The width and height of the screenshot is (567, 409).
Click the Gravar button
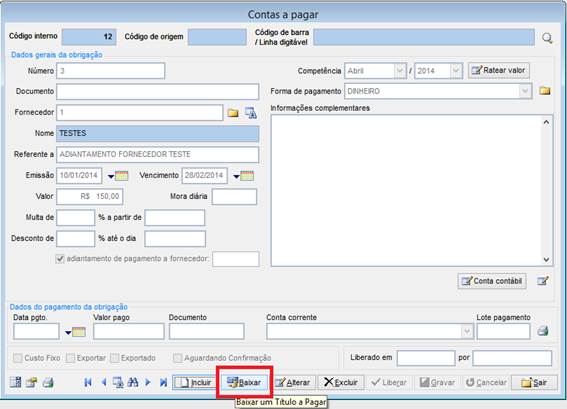[437, 382]
